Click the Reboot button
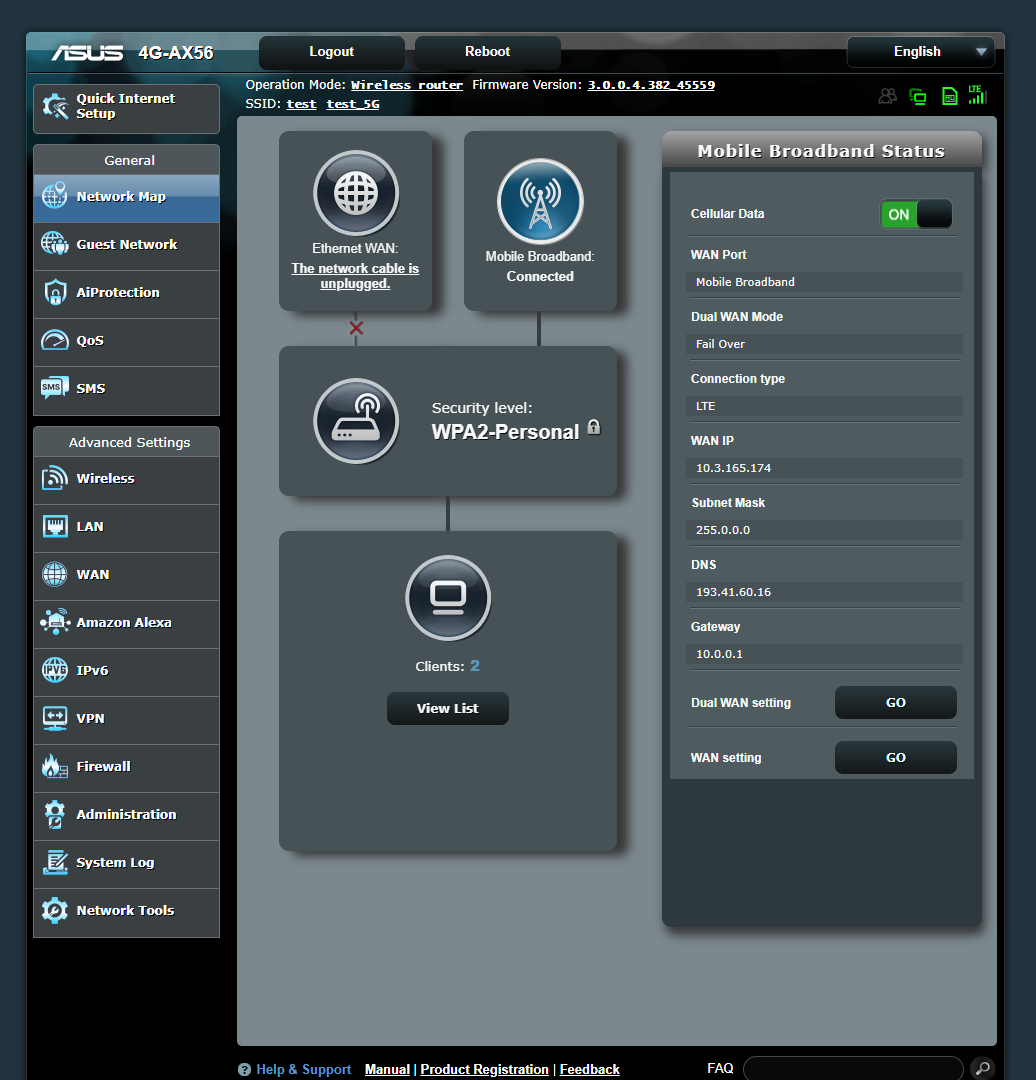Viewport: 1036px width, 1080px height. (x=488, y=52)
